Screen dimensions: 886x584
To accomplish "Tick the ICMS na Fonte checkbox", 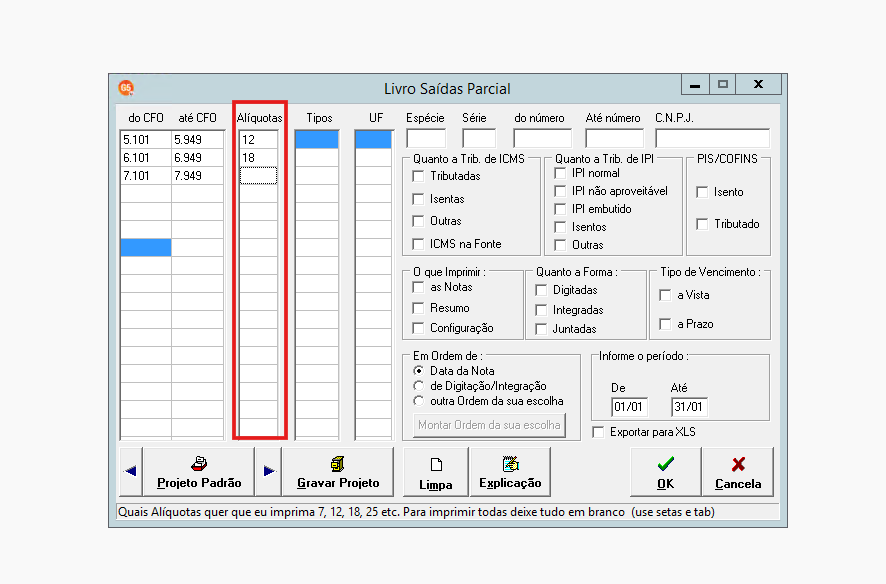I will click(x=419, y=244).
